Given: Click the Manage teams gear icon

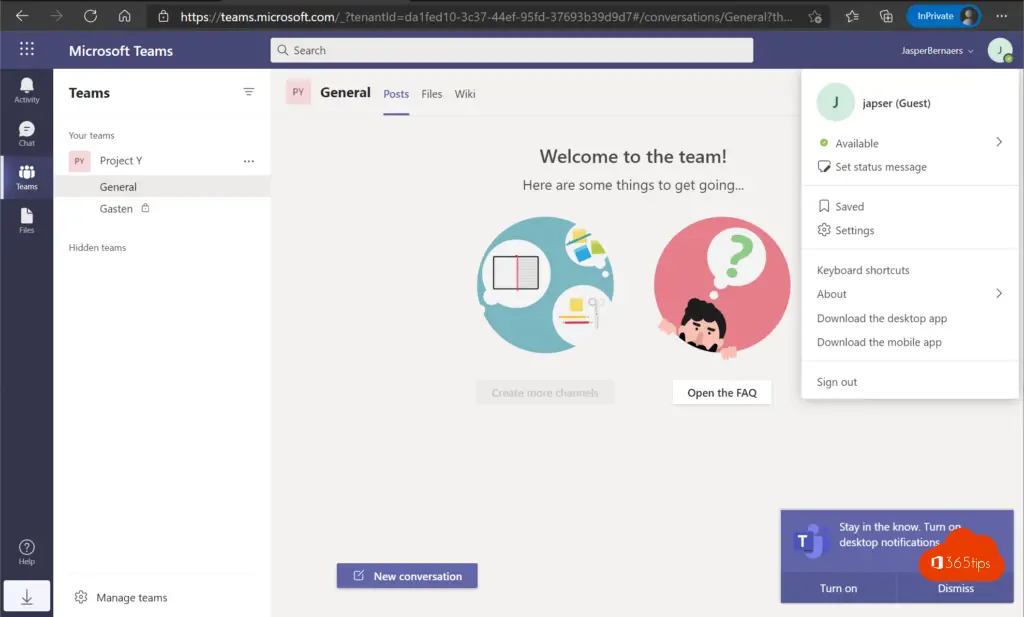Looking at the screenshot, I should coord(81,597).
